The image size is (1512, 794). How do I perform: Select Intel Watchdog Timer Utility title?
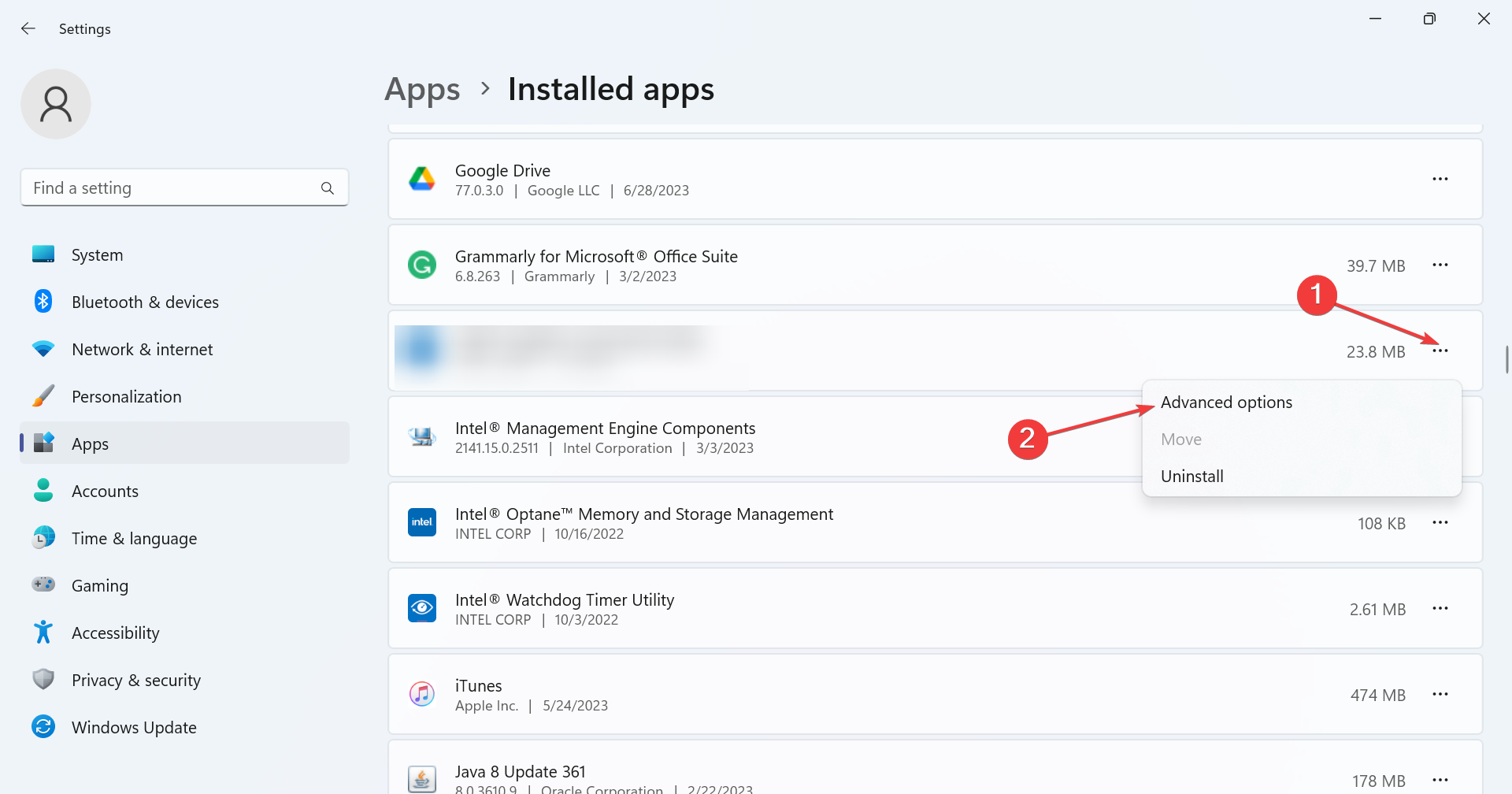565,599
